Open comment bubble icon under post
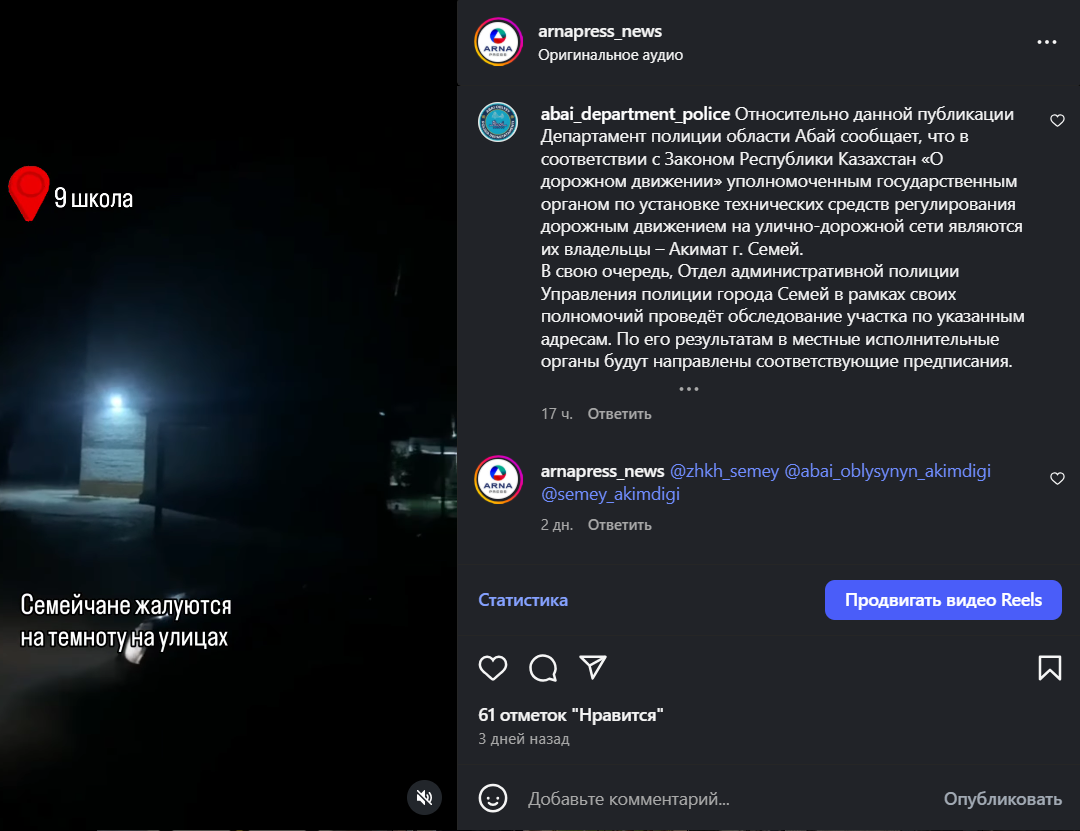Image resolution: width=1080 pixels, height=831 pixels. [543, 668]
